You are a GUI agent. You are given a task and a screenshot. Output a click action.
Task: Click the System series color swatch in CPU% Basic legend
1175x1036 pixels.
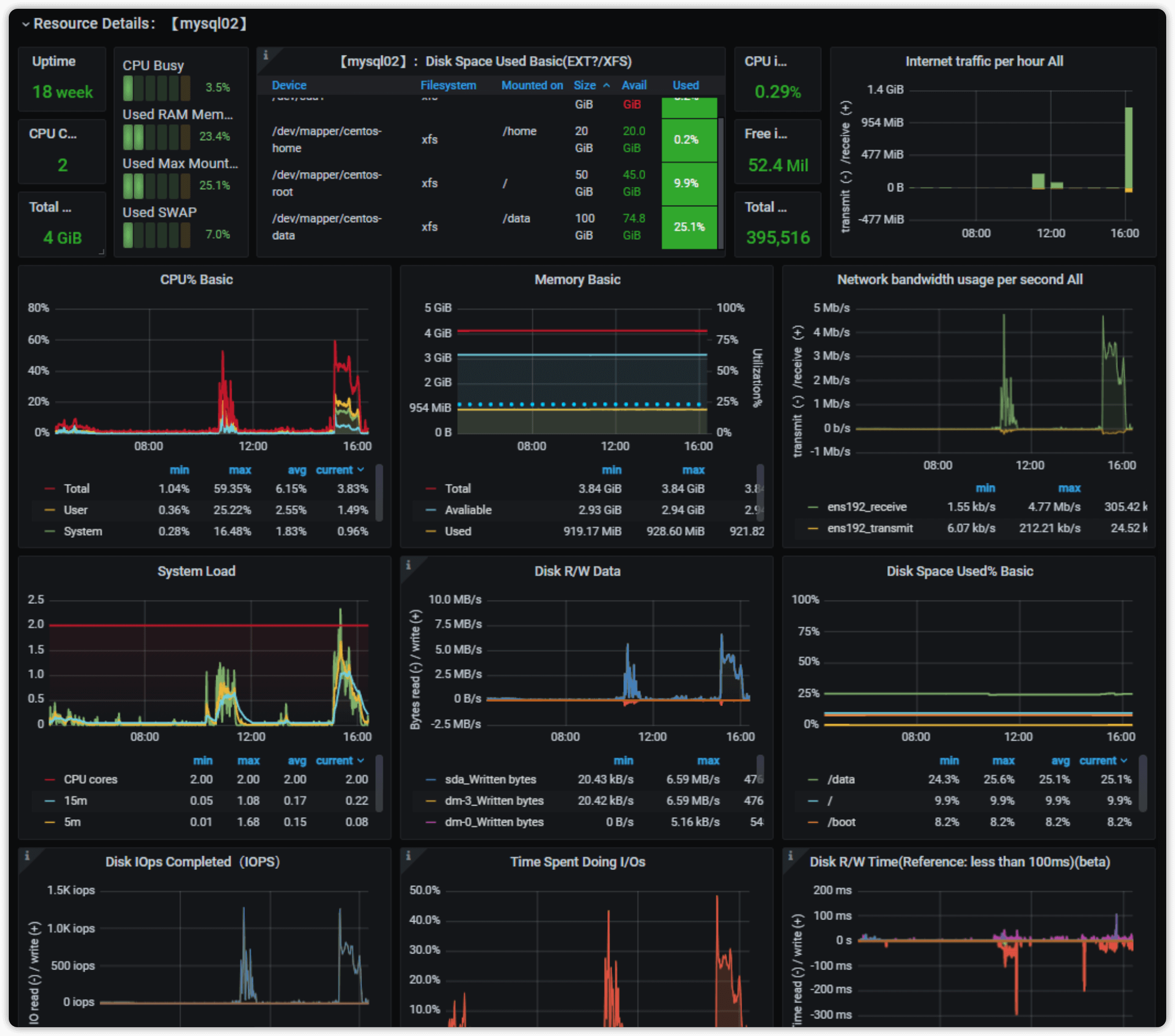(50, 532)
